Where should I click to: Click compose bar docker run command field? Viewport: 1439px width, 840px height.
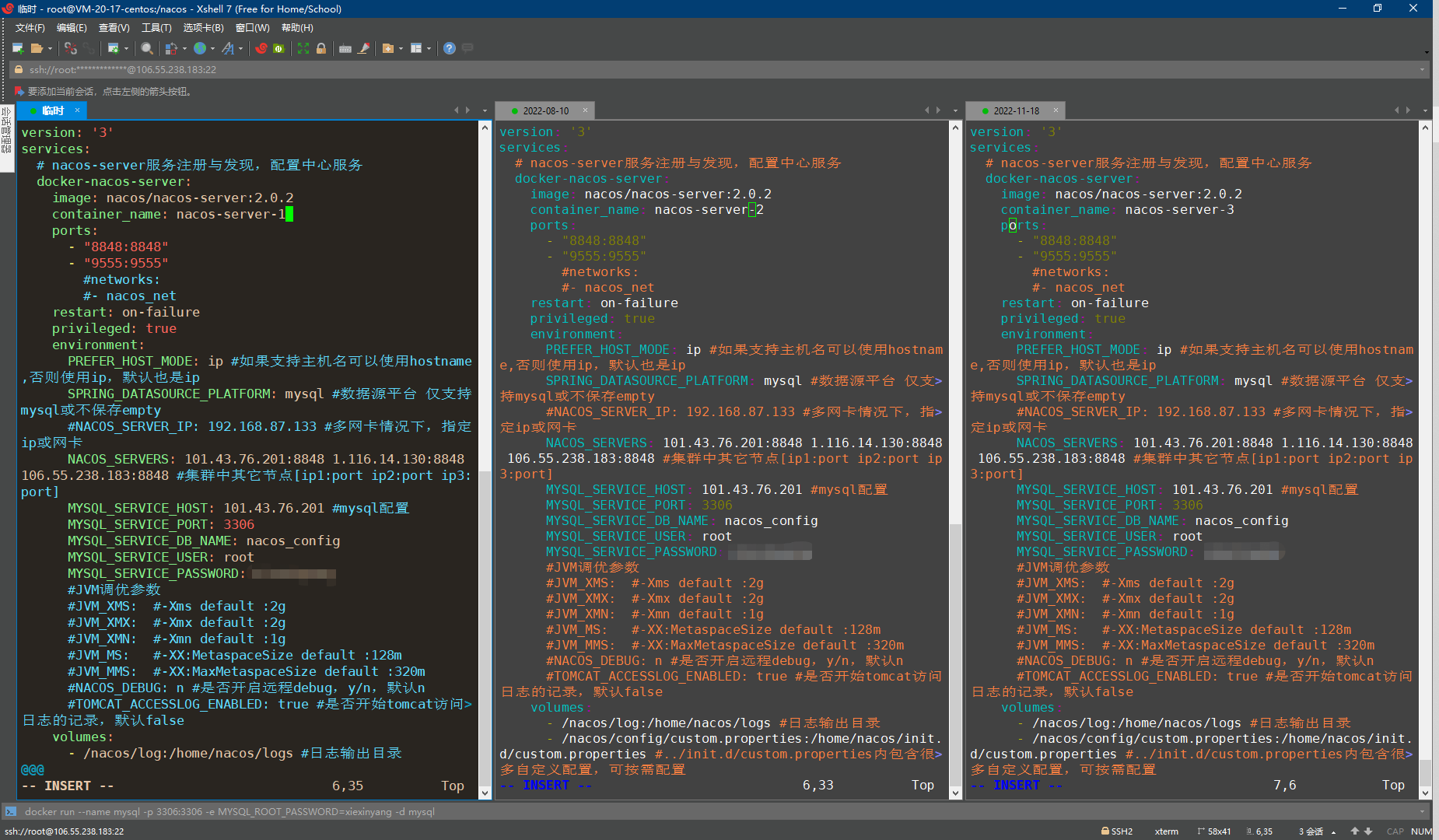click(716, 811)
